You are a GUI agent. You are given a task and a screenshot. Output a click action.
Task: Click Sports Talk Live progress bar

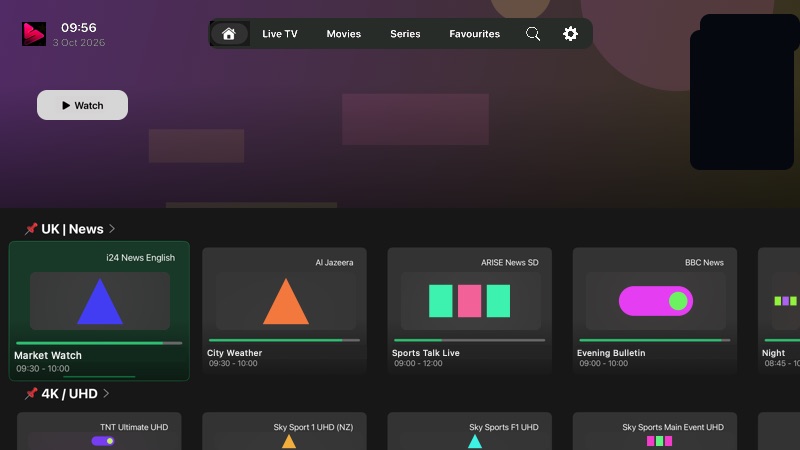[x=469, y=340]
